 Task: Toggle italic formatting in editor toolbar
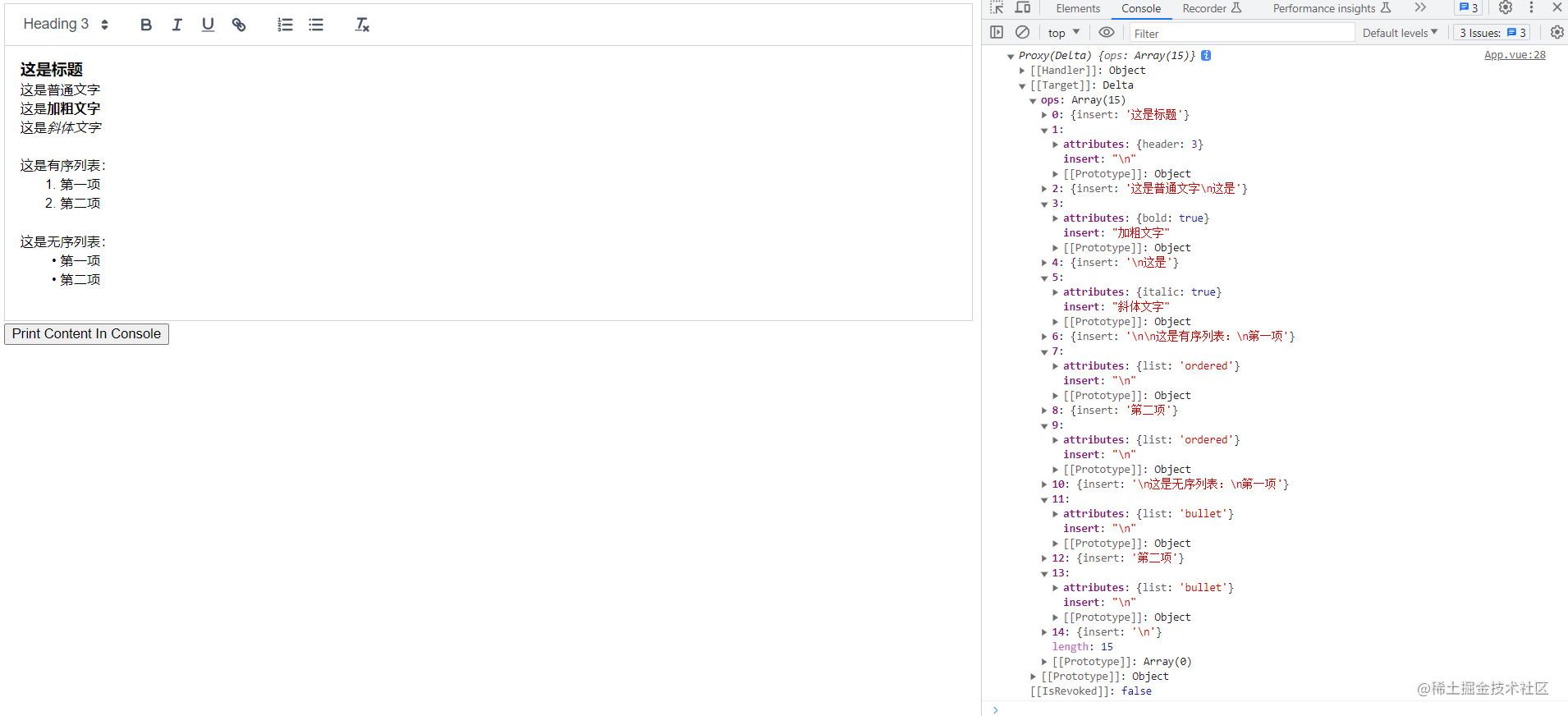click(177, 25)
